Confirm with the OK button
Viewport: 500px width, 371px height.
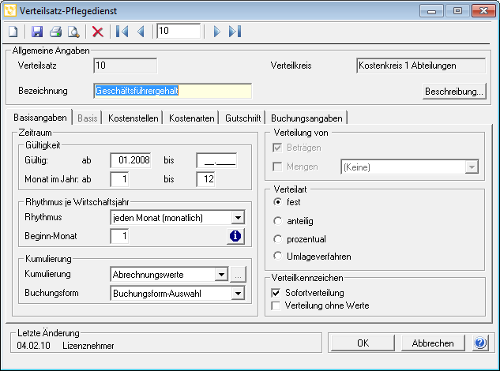pyautogui.click(x=363, y=343)
